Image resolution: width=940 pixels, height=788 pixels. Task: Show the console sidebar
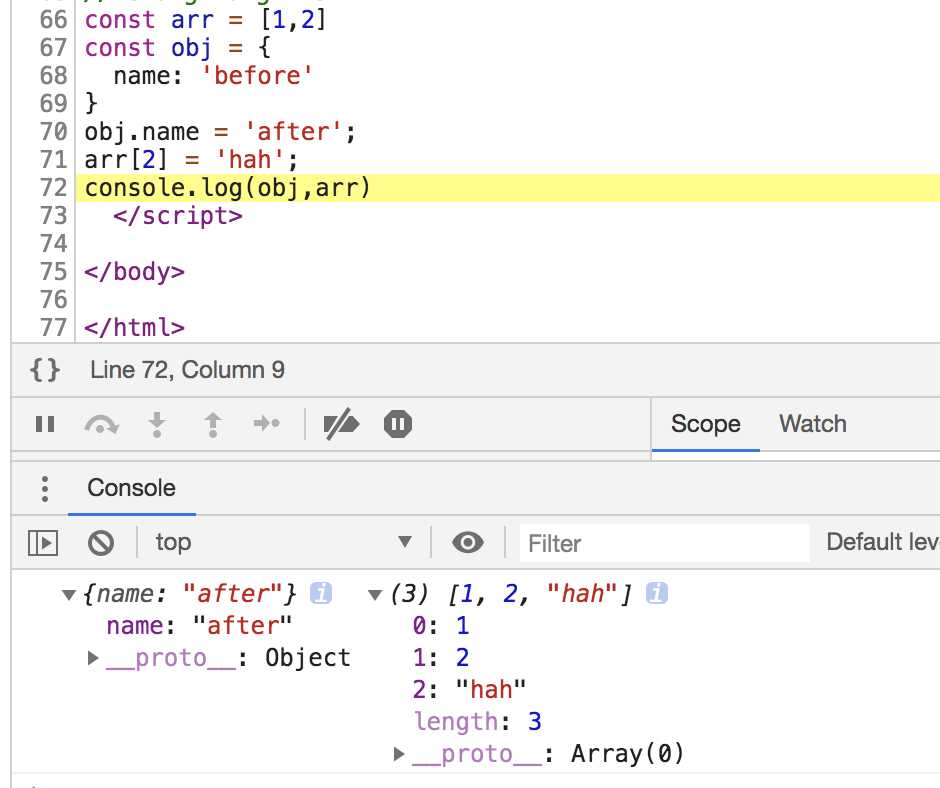pyautogui.click(x=43, y=543)
